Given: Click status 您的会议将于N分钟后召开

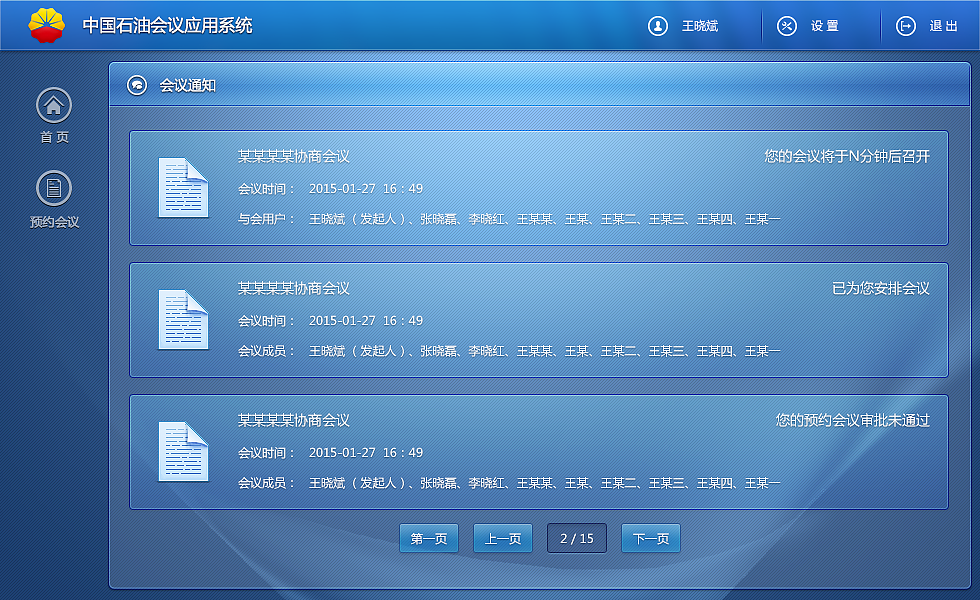Looking at the screenshot, I should point(847,156).
